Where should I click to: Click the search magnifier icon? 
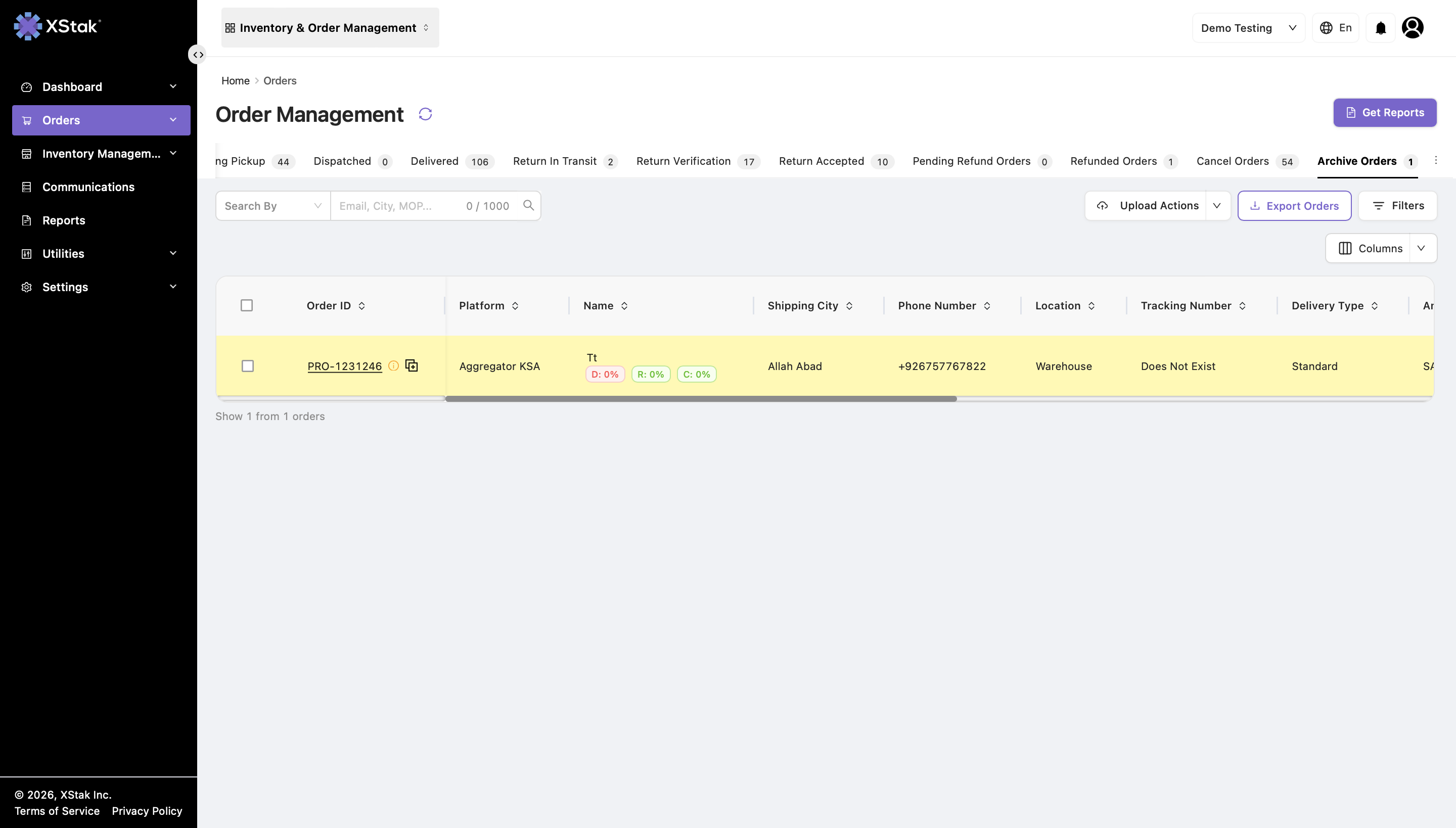tap(528, 205)
